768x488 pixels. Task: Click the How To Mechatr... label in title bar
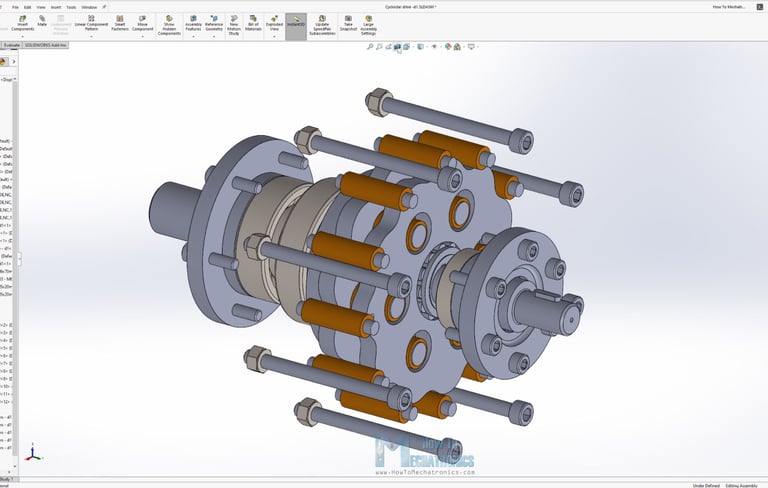click(x=729, y=7)
